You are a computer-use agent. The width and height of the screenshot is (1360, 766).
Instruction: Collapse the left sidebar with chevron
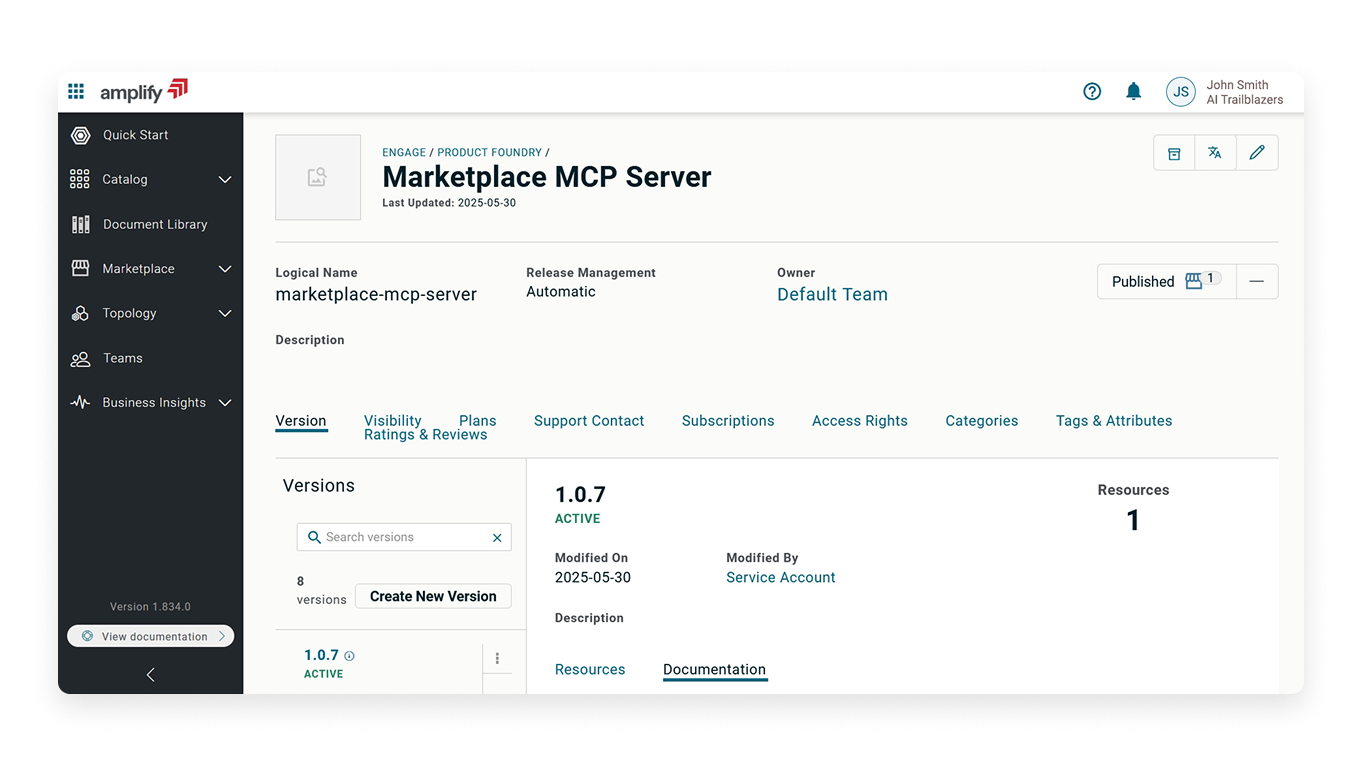click(151, 675)
